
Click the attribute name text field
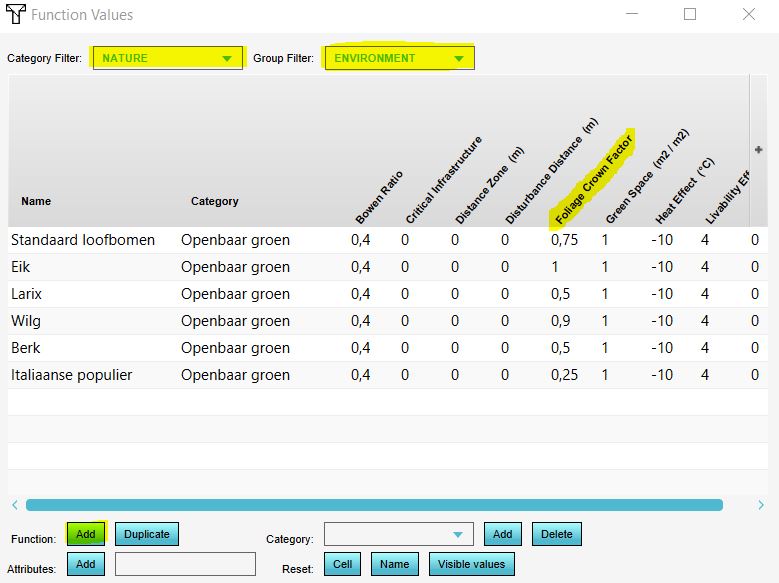tap(185, 564)
